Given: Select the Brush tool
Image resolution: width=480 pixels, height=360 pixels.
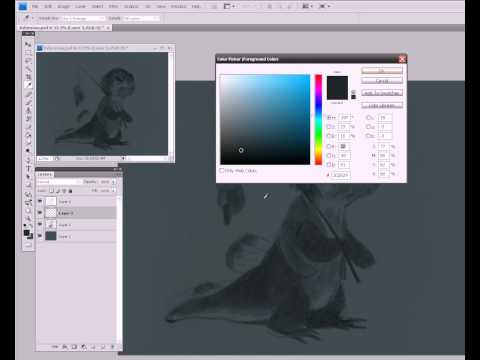Looking at the screenshot, I should [28, 102].
